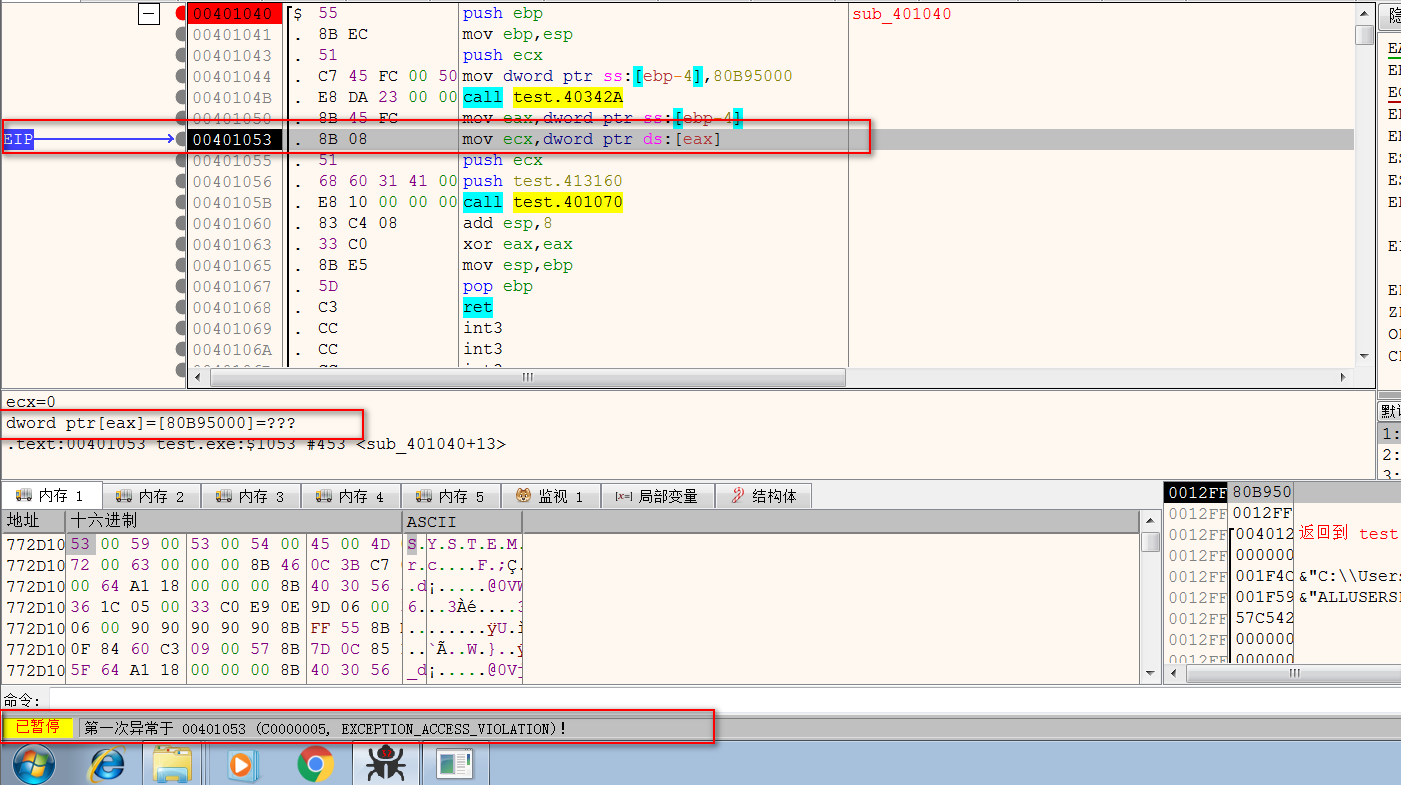Toggle the gray breakpoint dot beside 00401068
Image resolution: width=1401 pixels, height=785 pixels.
(178, 307)
